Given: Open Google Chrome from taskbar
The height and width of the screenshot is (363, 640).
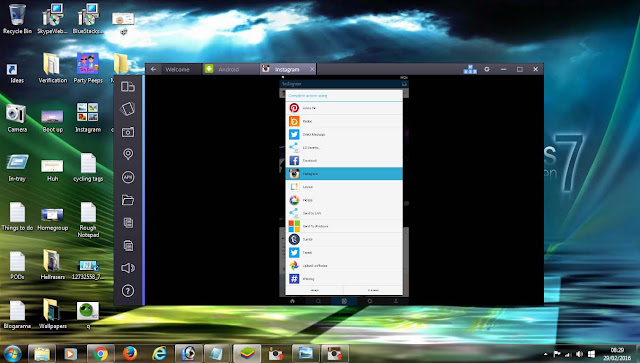Looking at the screenshot, I should (x=100, y=354).
